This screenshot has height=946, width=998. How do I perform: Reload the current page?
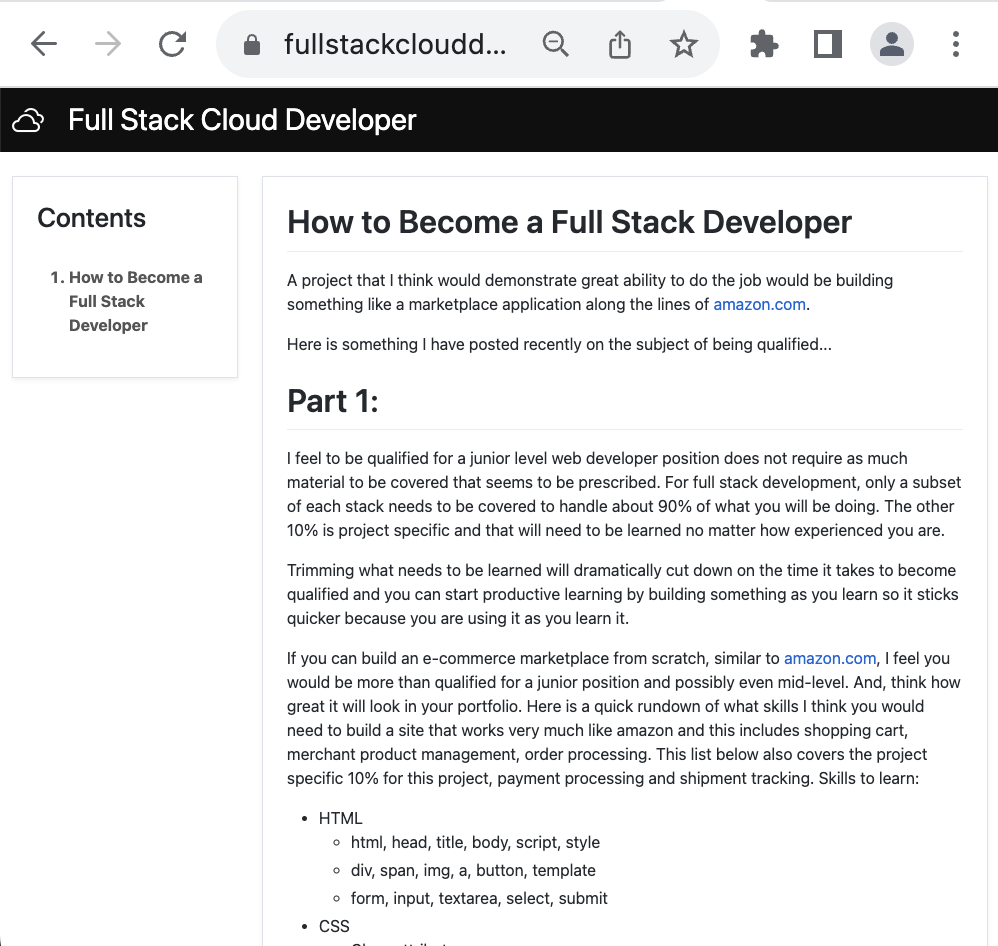tap(172, 44)
